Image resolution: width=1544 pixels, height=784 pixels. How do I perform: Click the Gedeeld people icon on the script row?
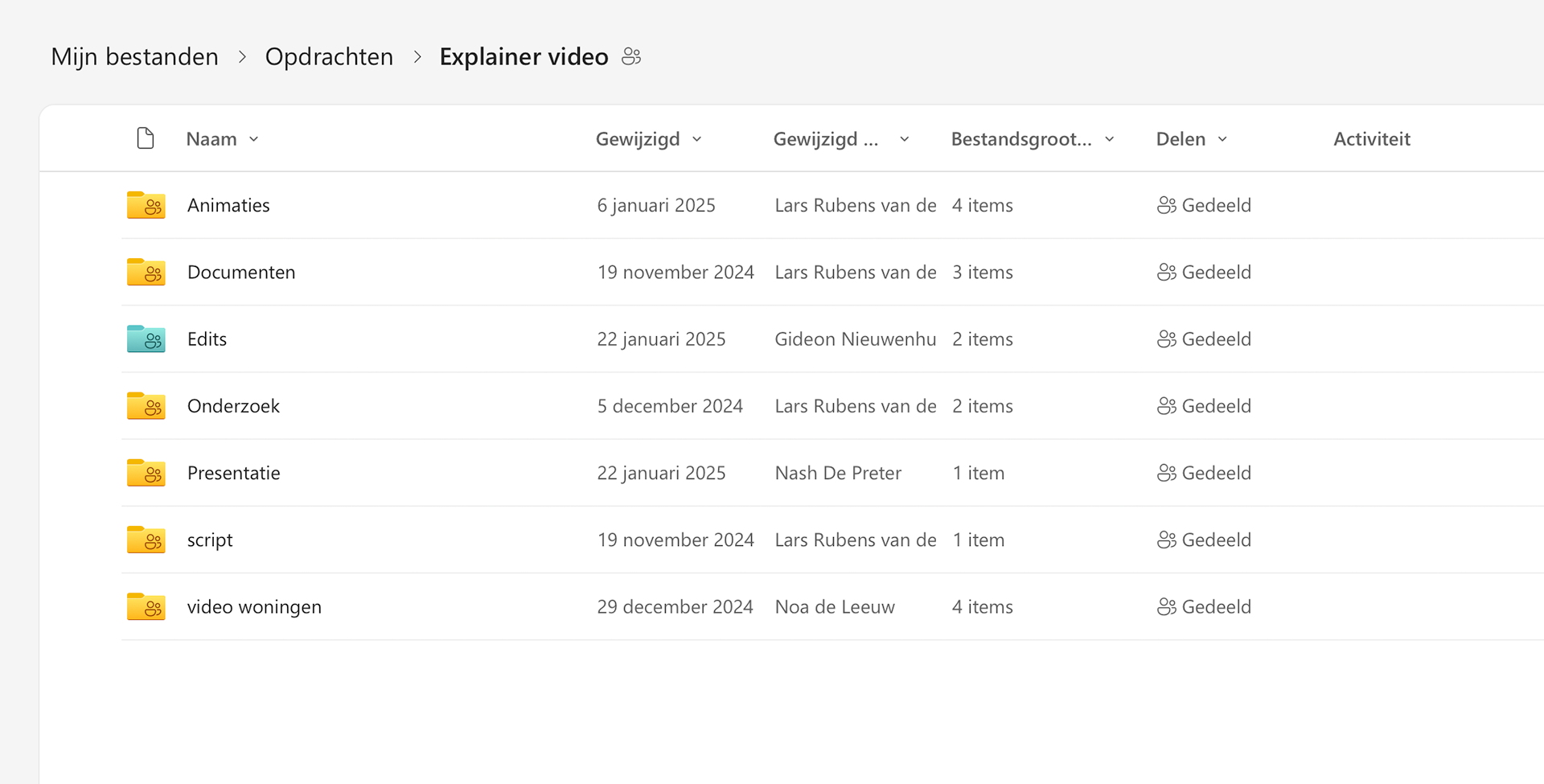pyautogui.click(x=1165, y=540)
